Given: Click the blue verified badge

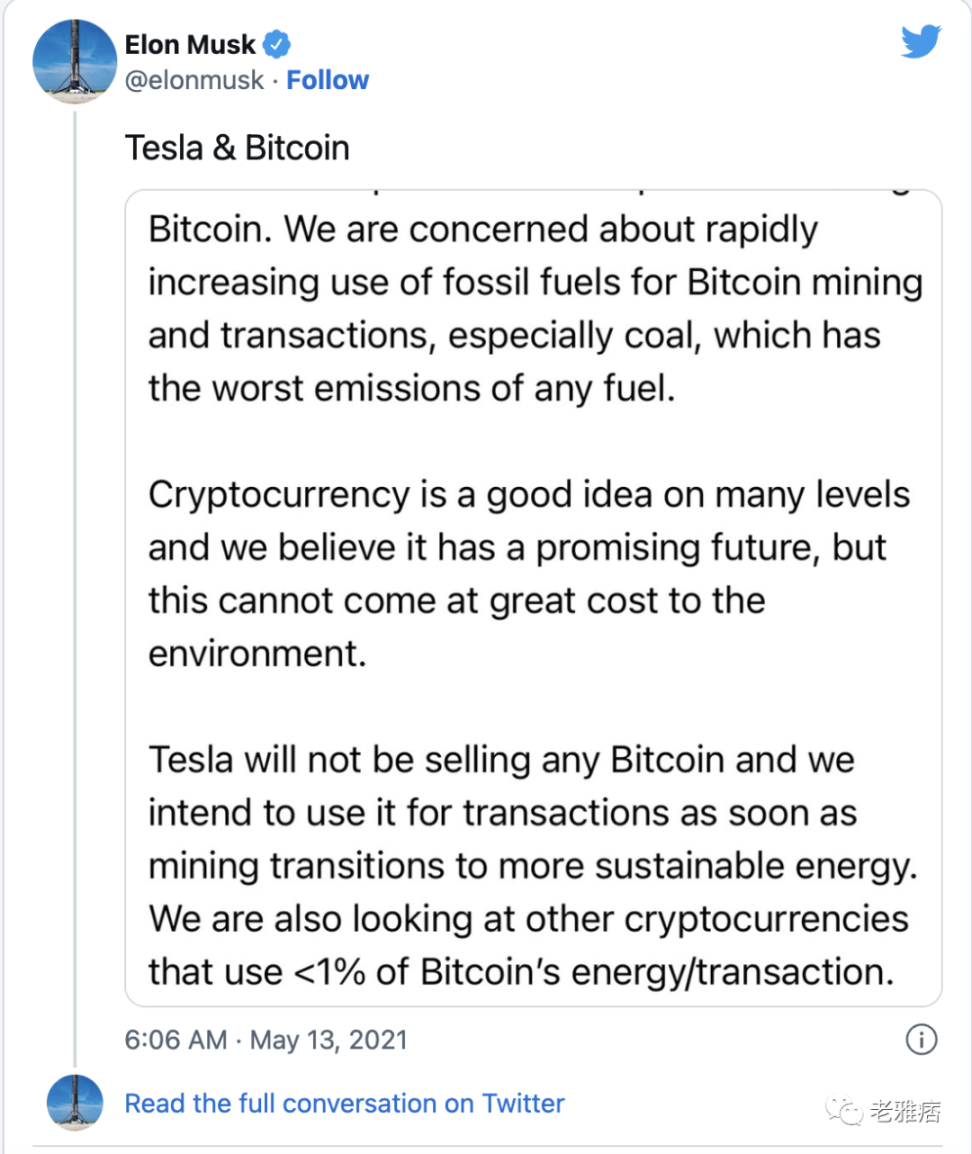Looking at the screenshot, I should (276, 44).
